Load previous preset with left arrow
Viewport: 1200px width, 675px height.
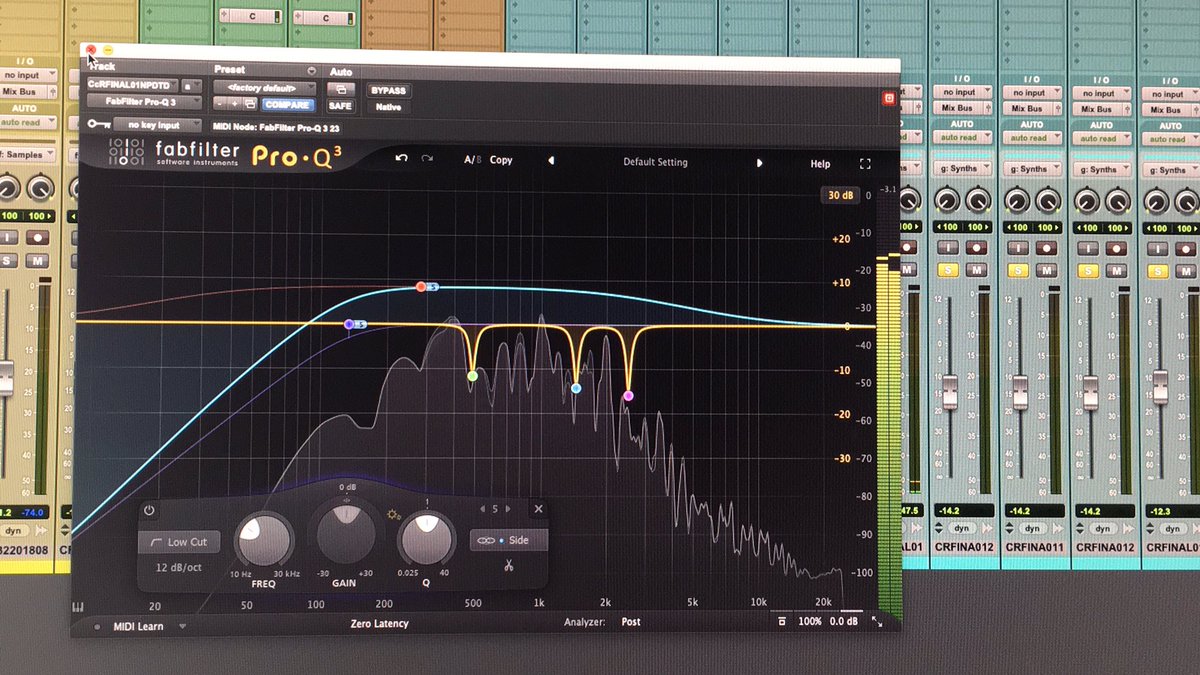click(x=550, y=161)
